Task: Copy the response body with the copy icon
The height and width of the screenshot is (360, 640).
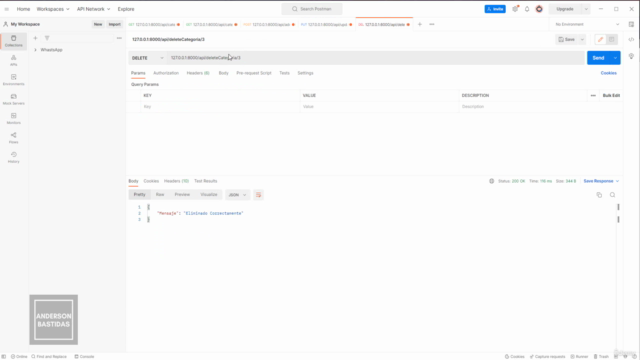Action: [599, 195]
